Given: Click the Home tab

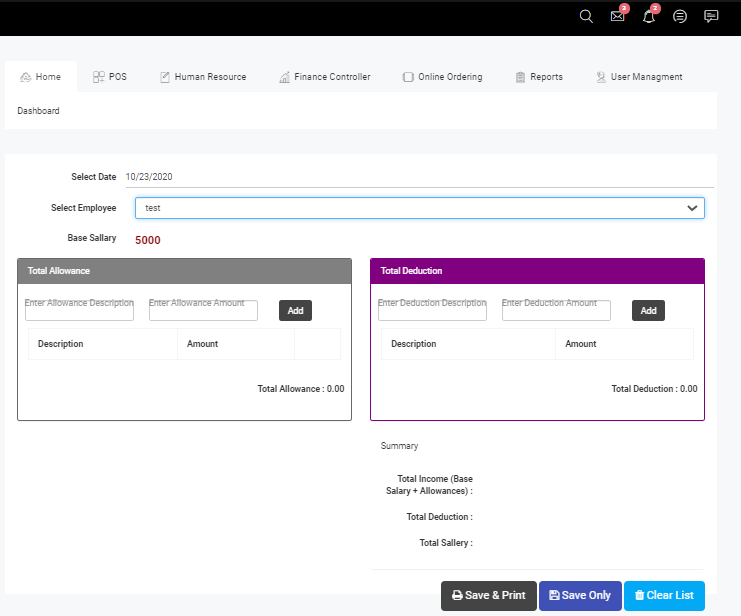Looking at the screenshot, I should (x=41, y=77).
